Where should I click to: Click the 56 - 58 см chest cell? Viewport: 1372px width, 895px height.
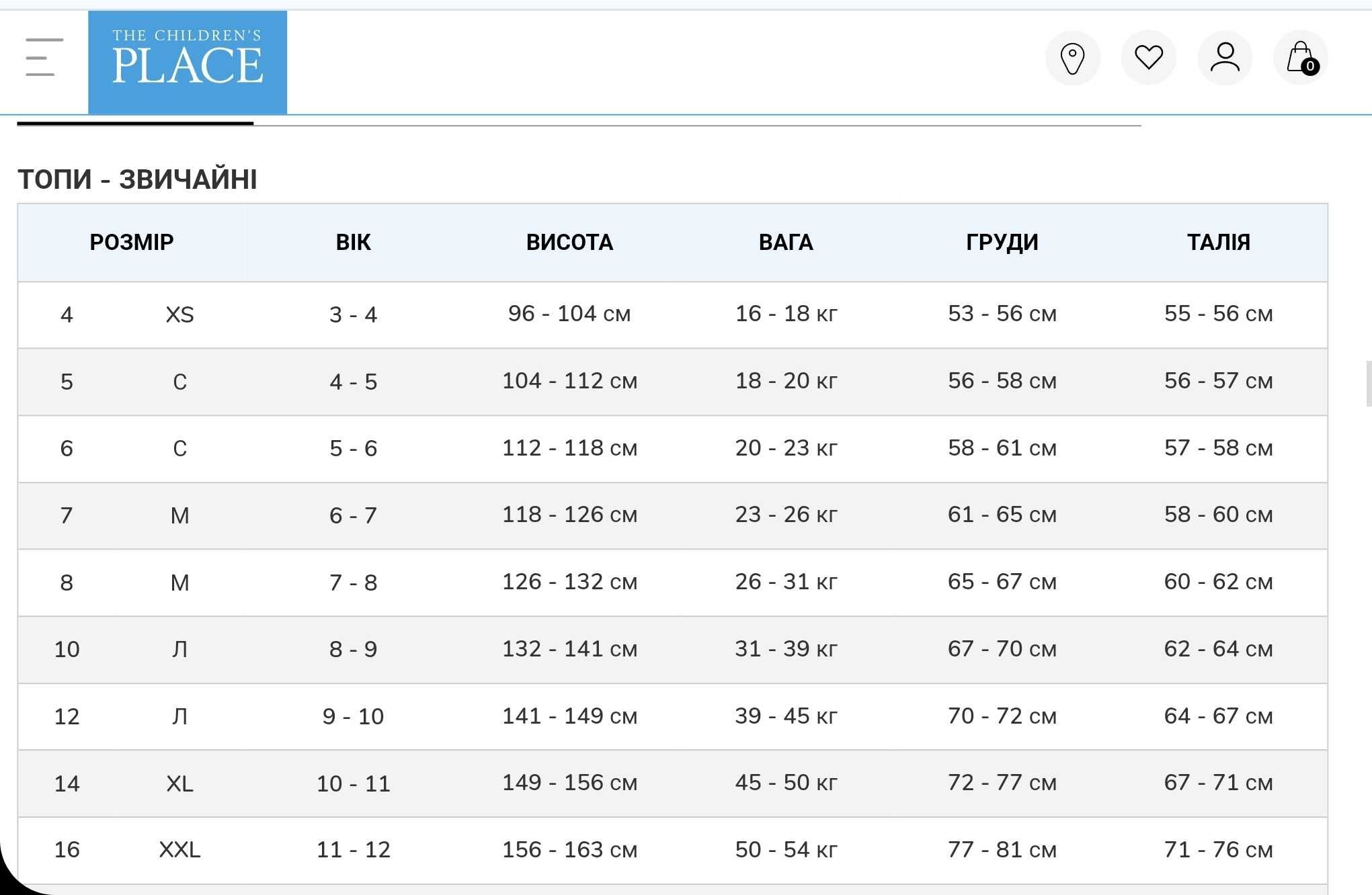point(1002,380)
